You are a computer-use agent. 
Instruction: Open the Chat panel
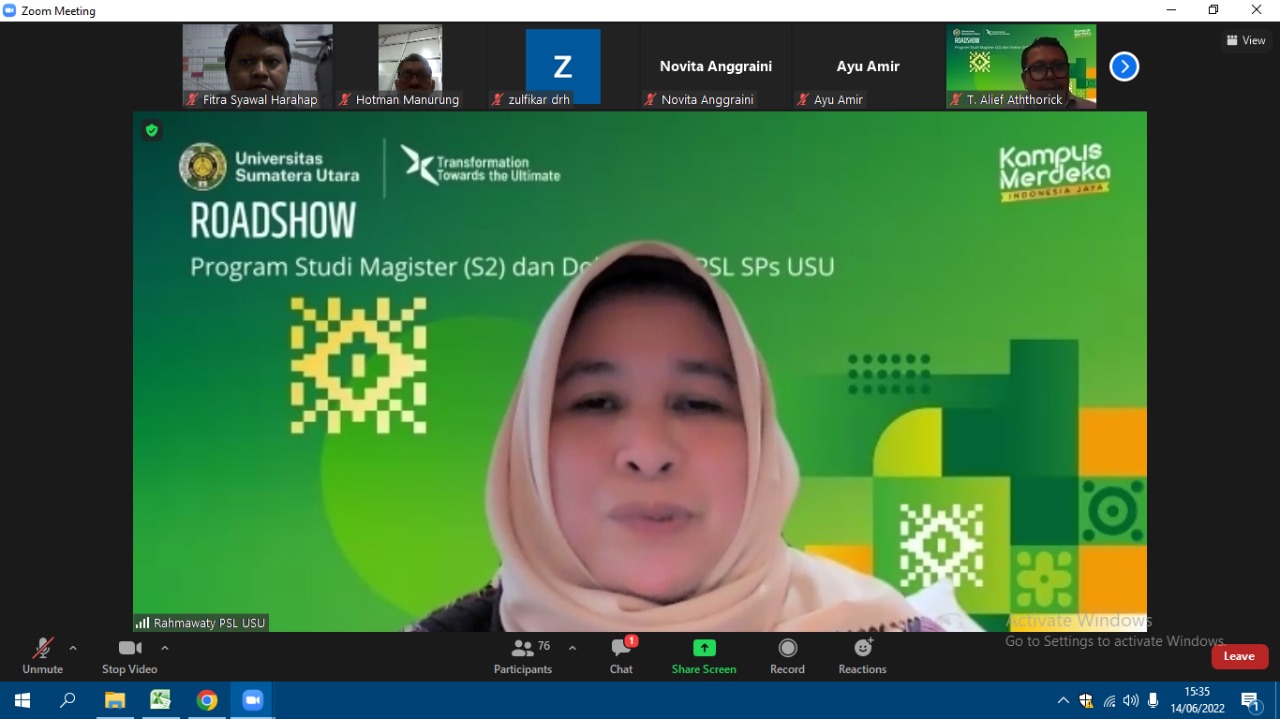click(621, 656)
